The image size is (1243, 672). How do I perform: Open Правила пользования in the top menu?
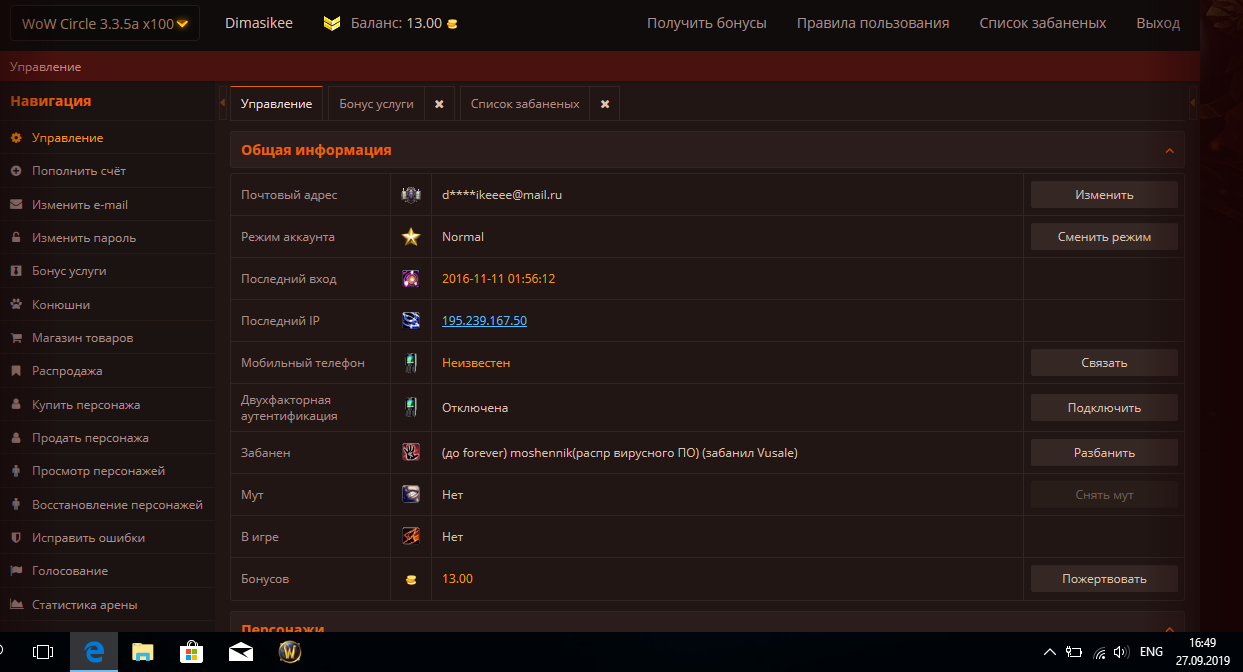pyautogui.click(x=872, y=23)
